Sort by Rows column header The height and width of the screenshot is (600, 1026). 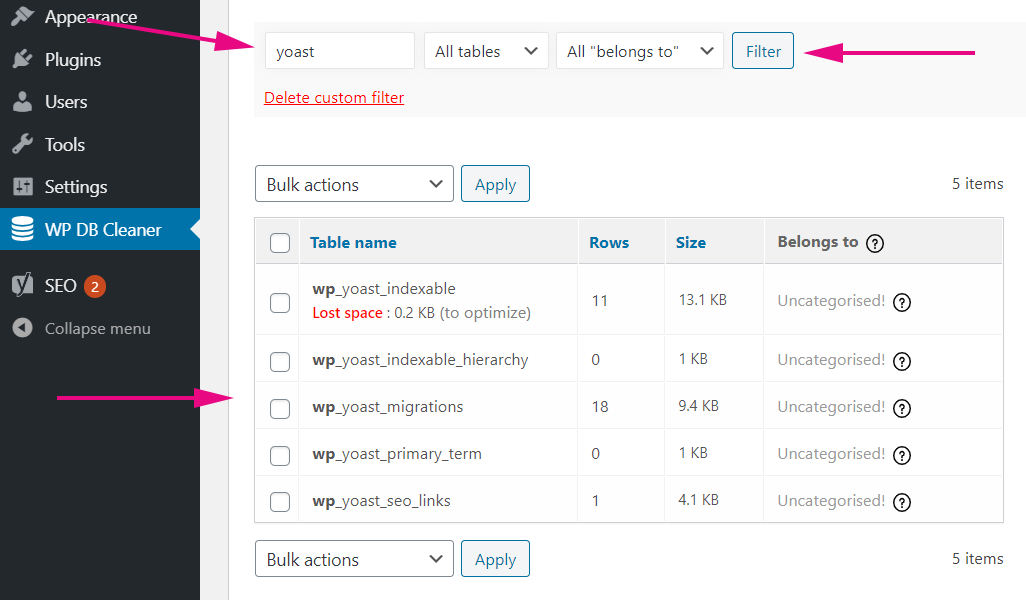pos(609,243)
